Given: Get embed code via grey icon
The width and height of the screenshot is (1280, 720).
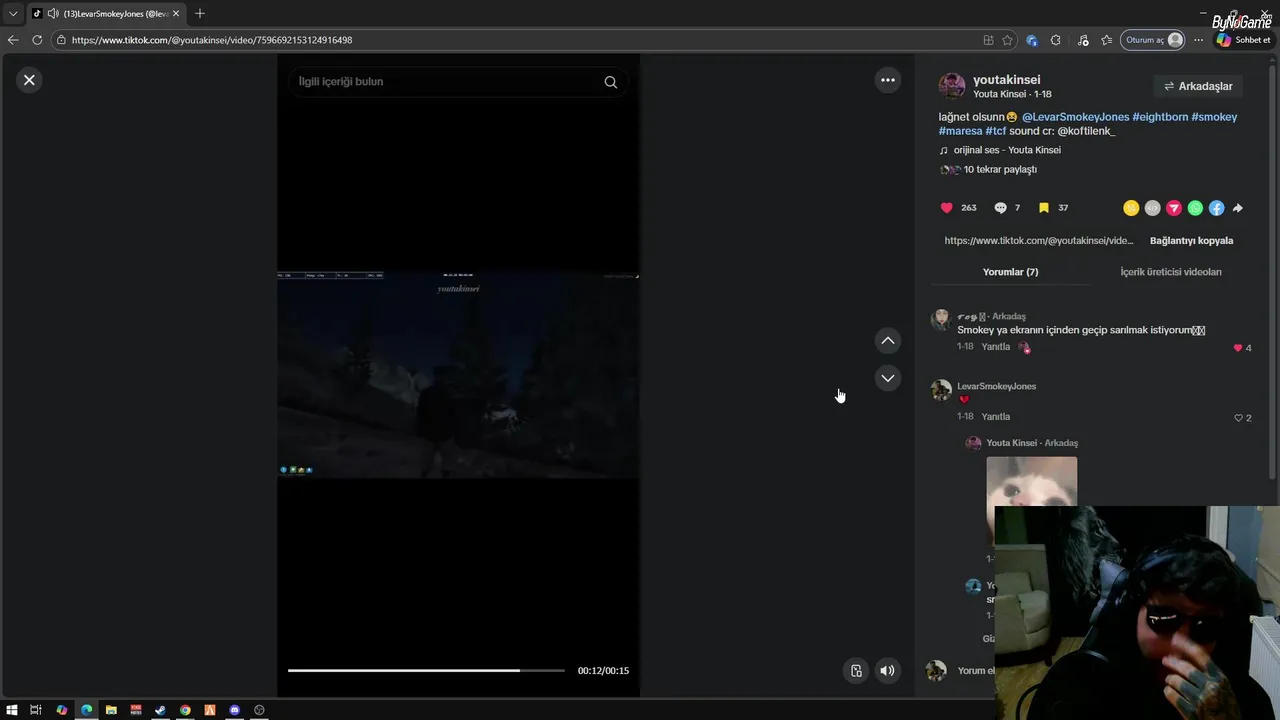Looking at the screenshot, I should coord(1152,208).
